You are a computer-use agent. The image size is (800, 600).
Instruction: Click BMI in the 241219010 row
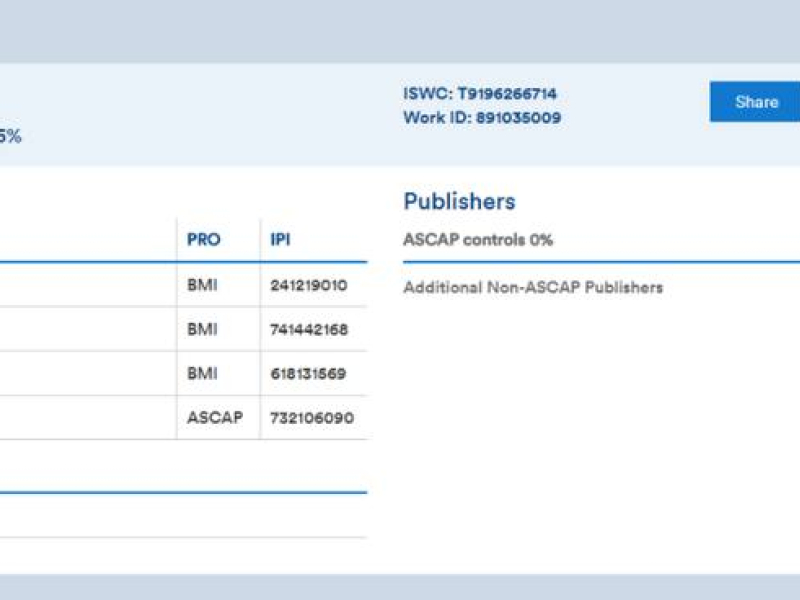tap(202, 285)
